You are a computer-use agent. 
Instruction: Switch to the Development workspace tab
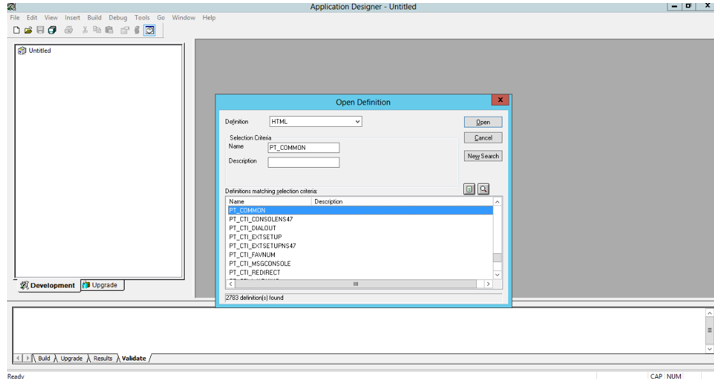pyautogui.click(x=48, y=285)
